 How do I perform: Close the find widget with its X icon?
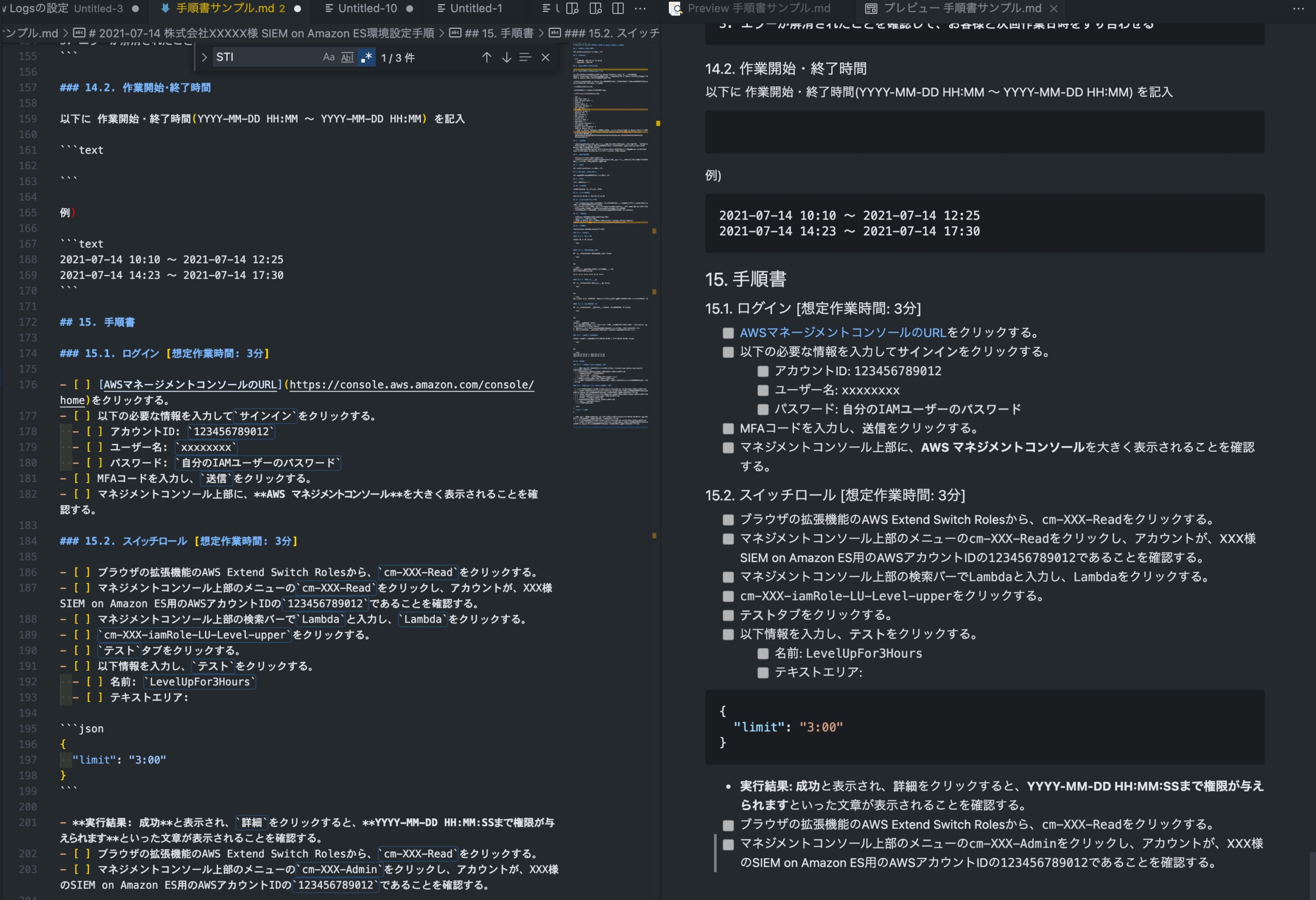545,57
